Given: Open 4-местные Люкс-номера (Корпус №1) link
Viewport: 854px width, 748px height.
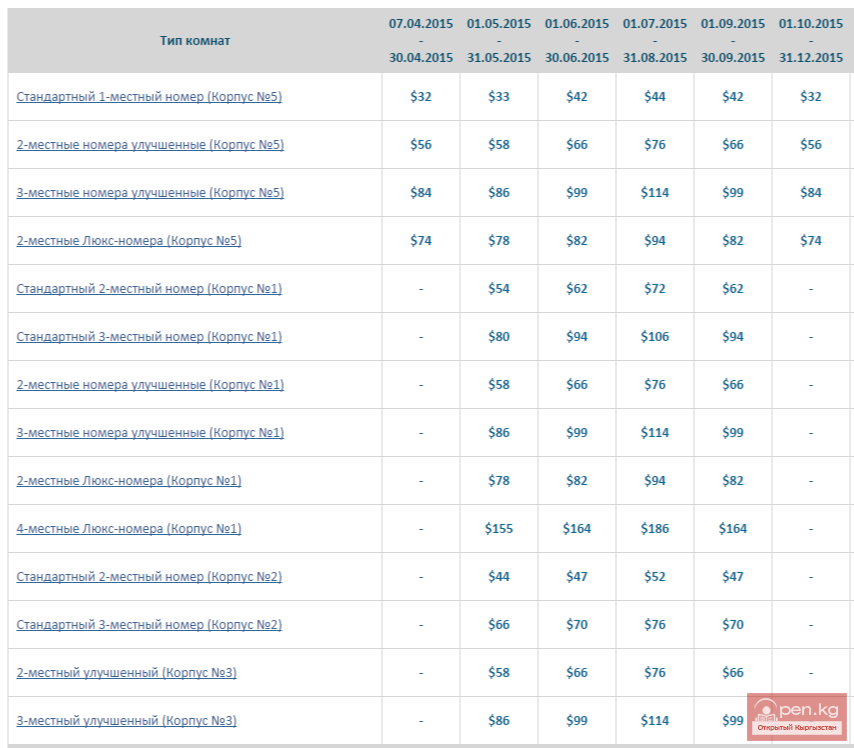Looking at the screenshot, I should point(129,529).
